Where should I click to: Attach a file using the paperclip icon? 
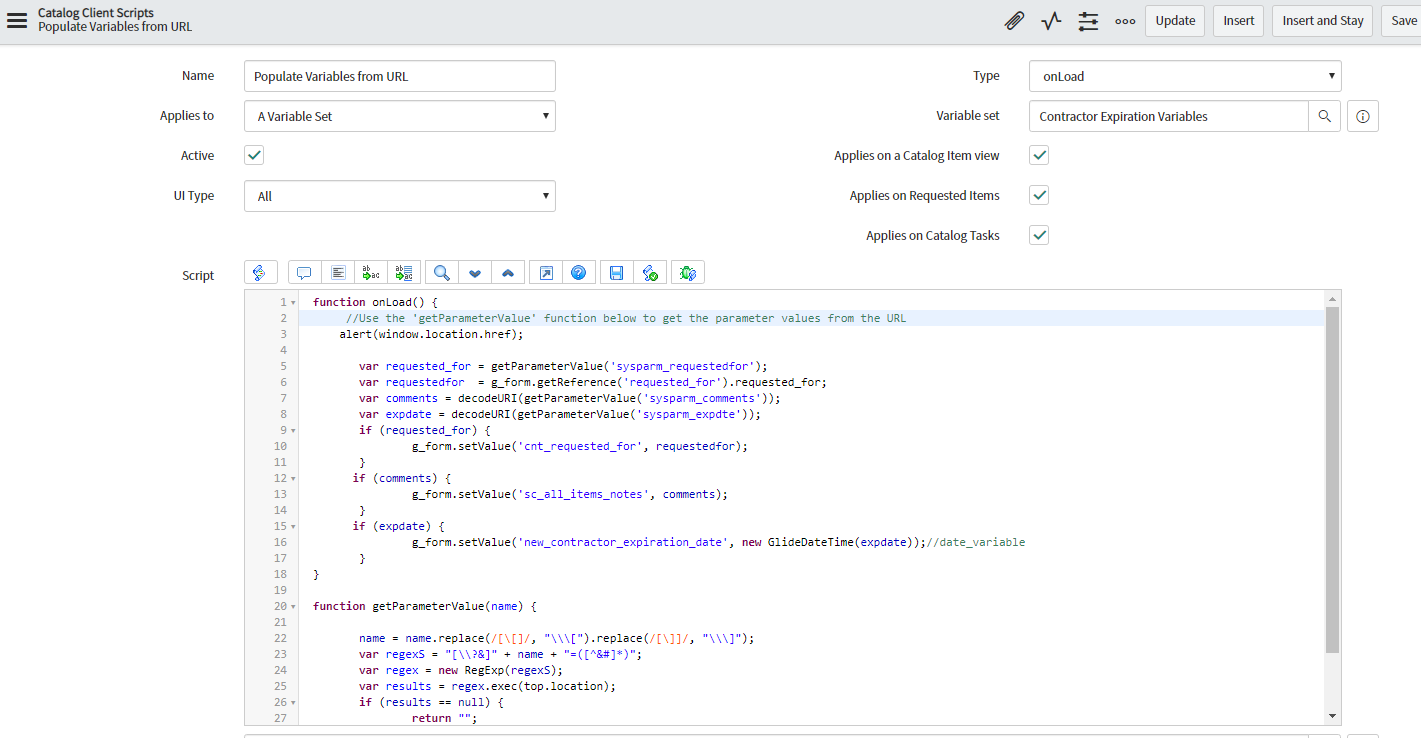(x=1014, y=20)
